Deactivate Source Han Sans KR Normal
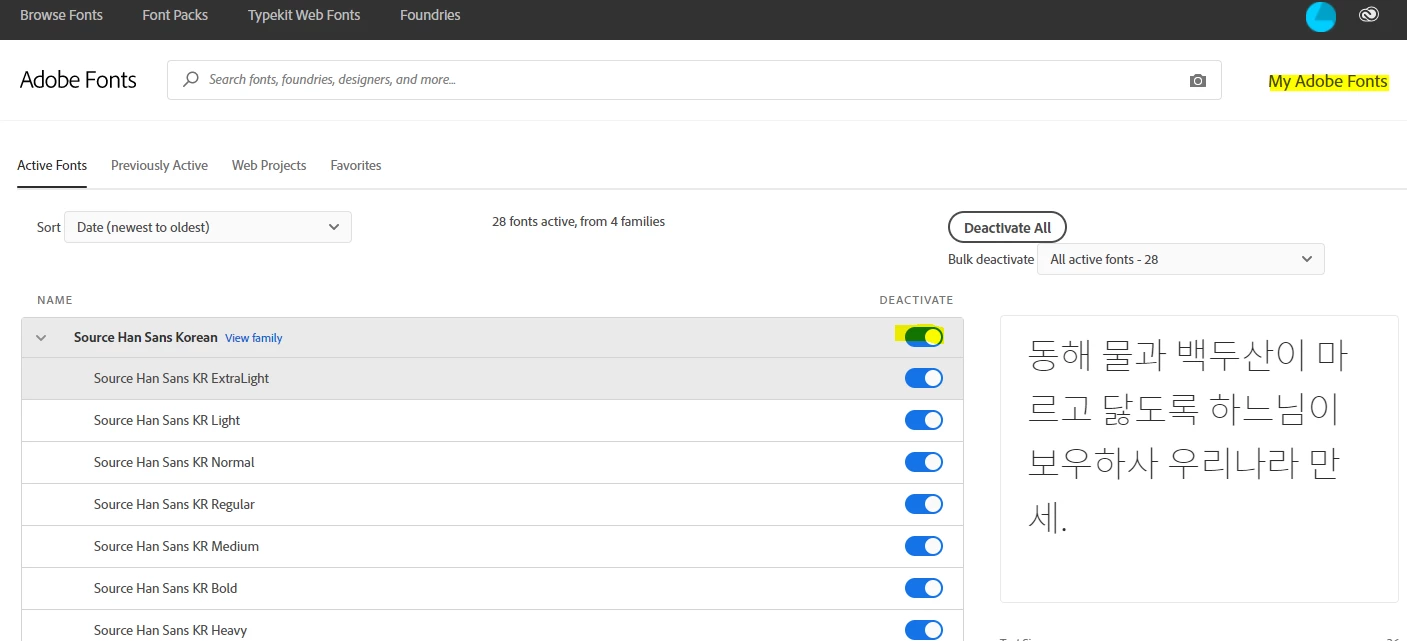 924,462
